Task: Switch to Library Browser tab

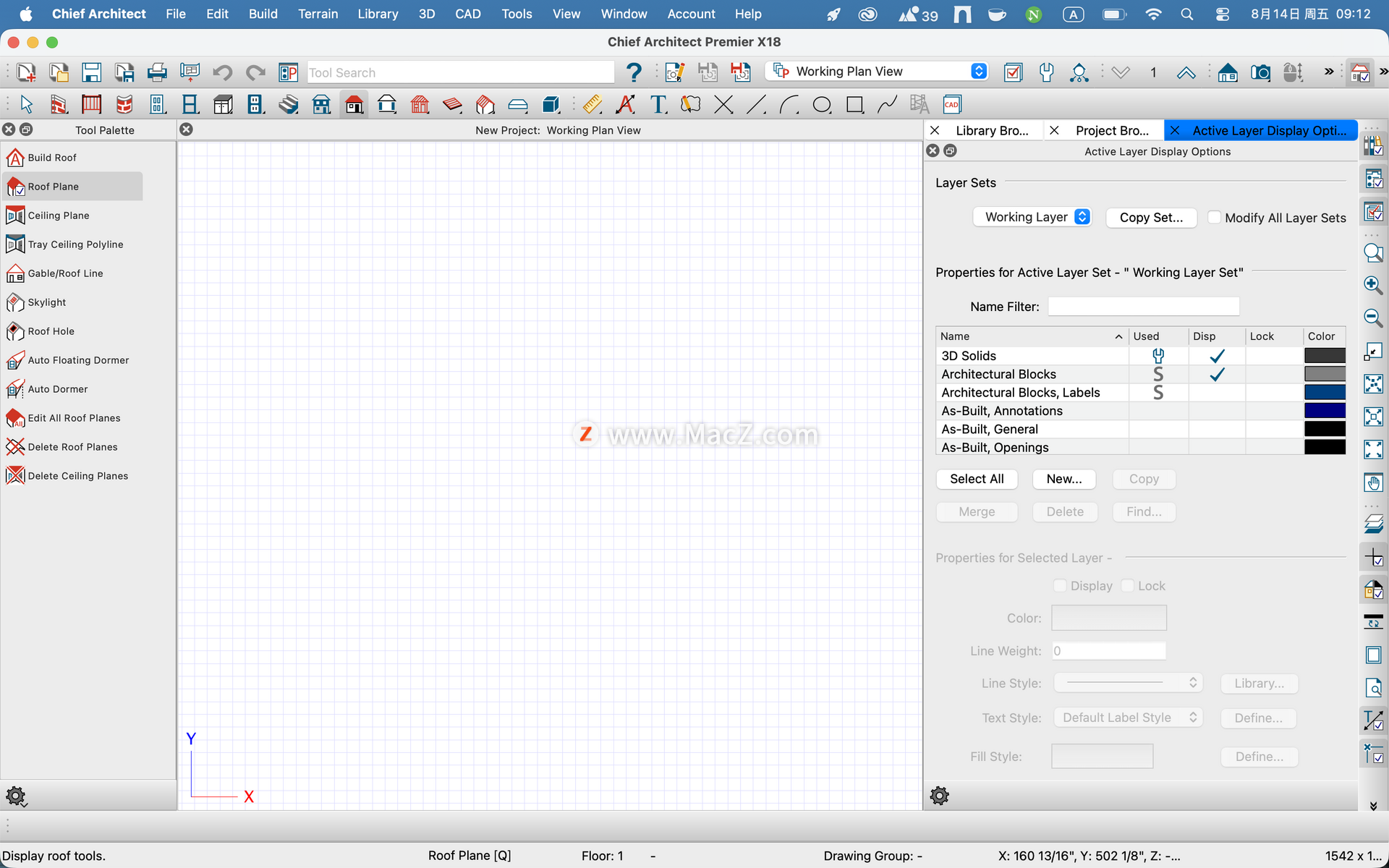Action: [x=991, y=130]
